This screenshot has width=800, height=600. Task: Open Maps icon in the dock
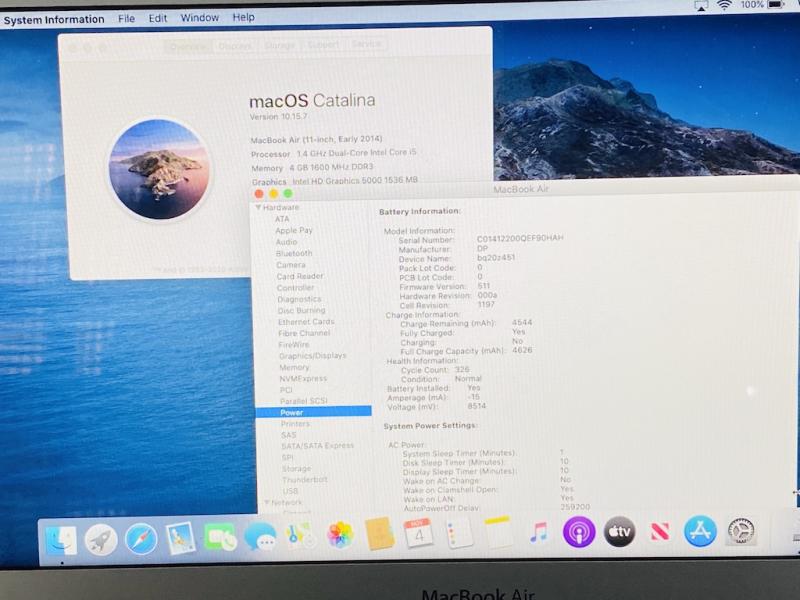(301, 535)
